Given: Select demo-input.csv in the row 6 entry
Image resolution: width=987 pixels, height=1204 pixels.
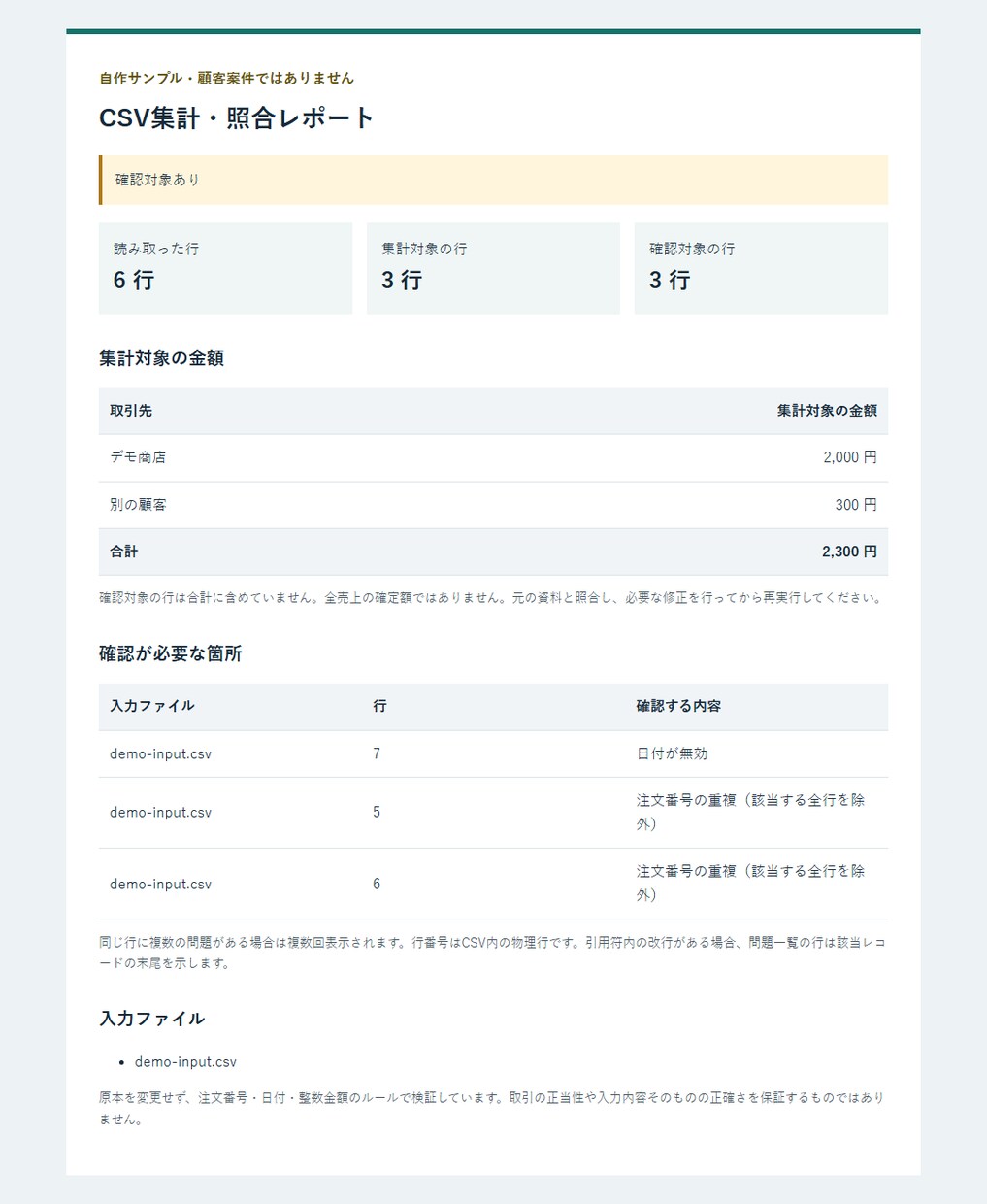Looking at the screenshot, I should pos(160,885).
